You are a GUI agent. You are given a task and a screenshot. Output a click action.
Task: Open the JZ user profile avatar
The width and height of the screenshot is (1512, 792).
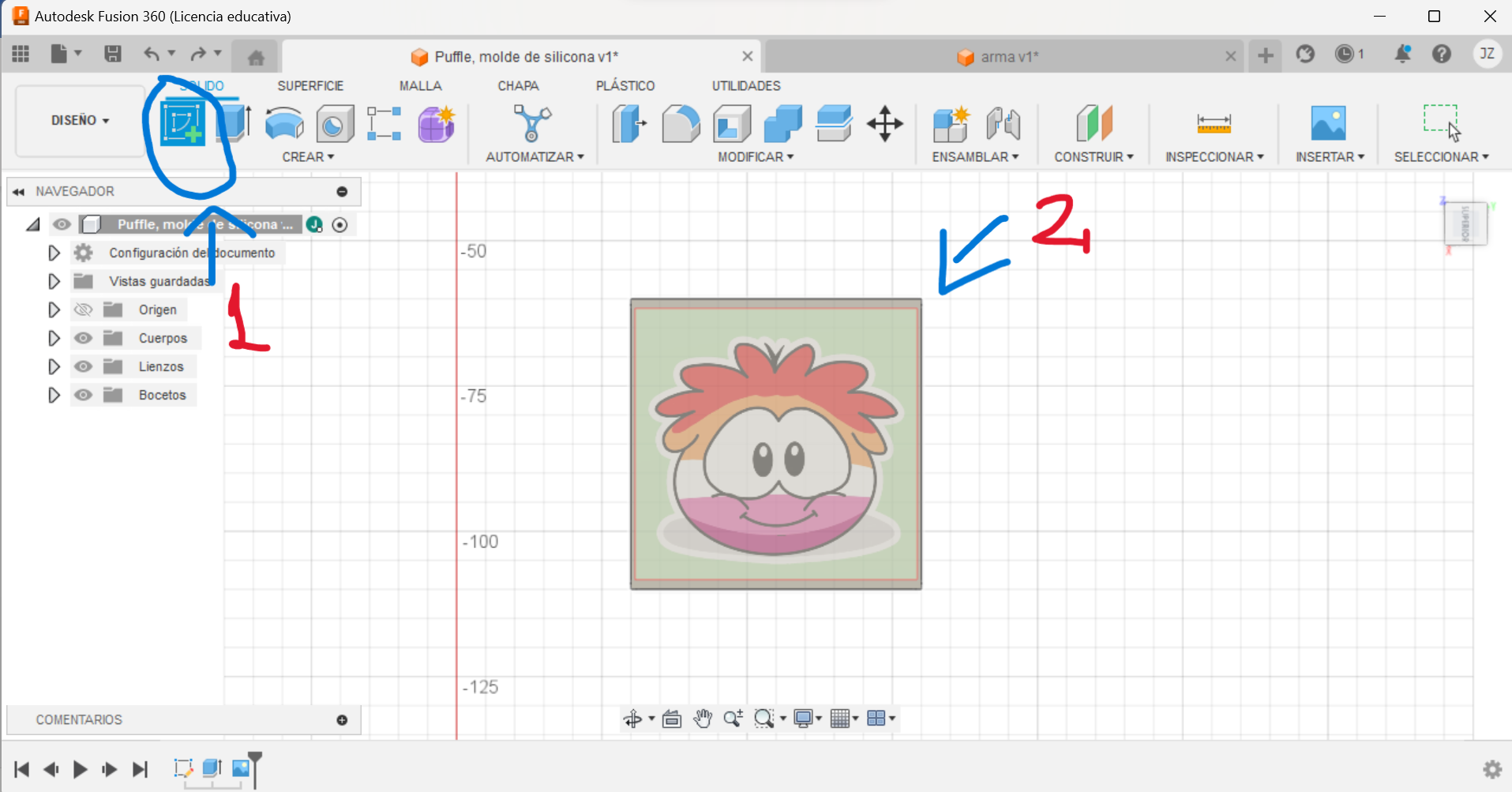click(1488, 54)
